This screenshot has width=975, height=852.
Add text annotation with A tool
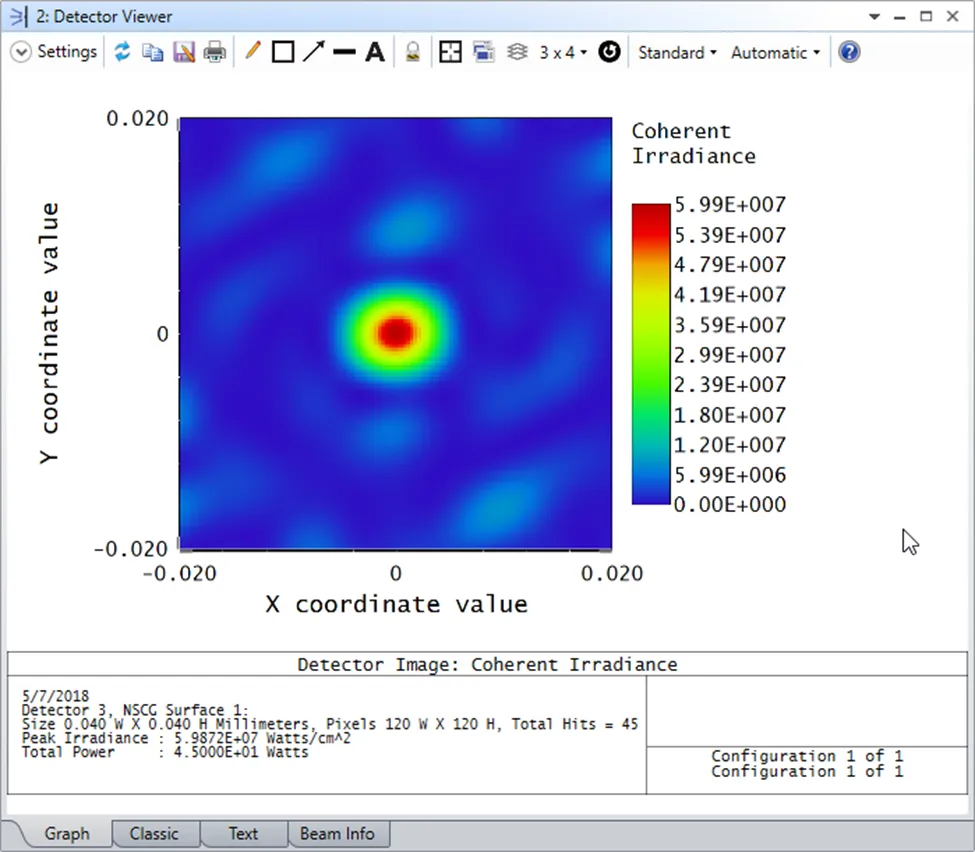pyautogui.click(x=375, y=52)
